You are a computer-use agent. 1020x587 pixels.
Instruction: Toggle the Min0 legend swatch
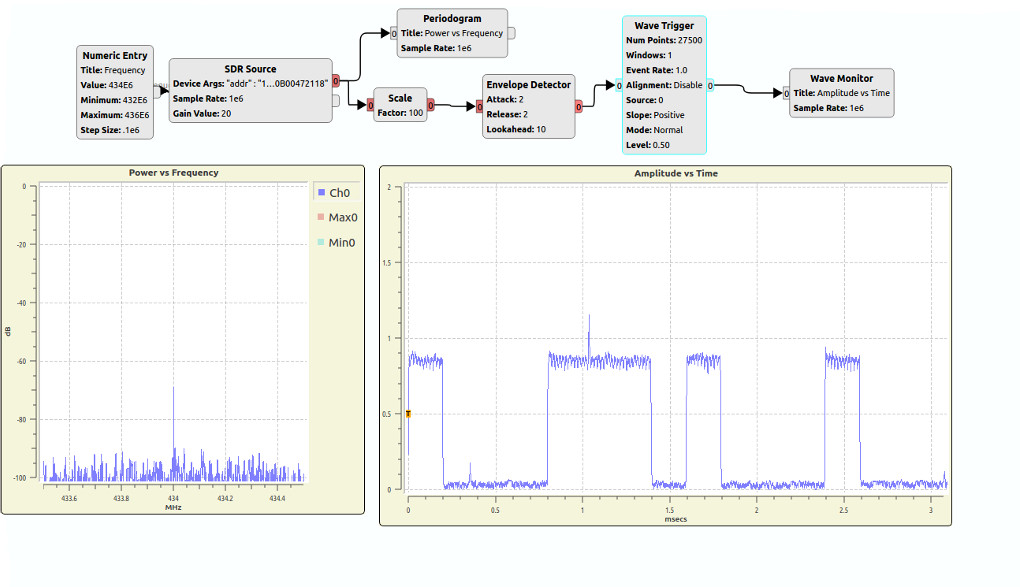click(x=321, y=242)
